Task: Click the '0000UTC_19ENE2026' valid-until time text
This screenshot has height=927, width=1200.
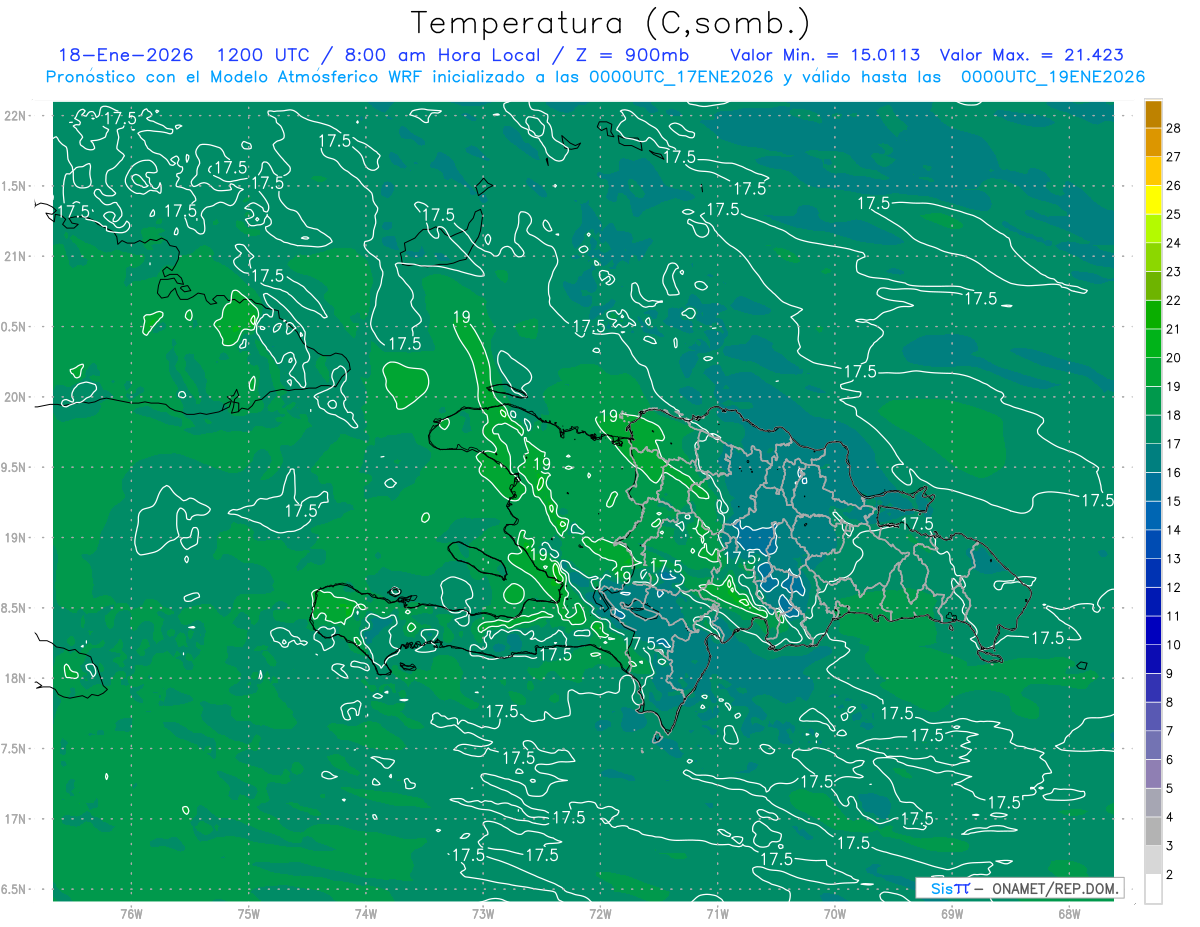Action: [x=1053, y=77]
